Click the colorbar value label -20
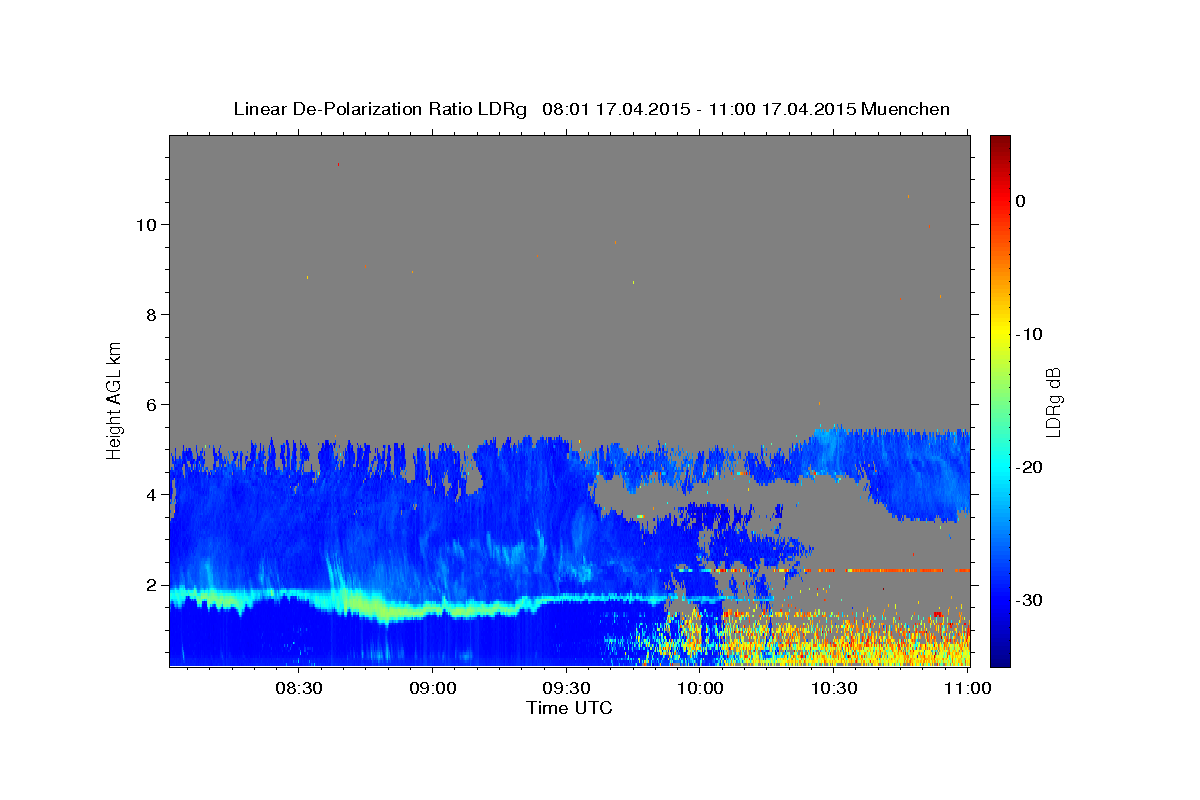Image resolution: width=1200 pixels, height=800 pixels. [x=1027, y=467]
